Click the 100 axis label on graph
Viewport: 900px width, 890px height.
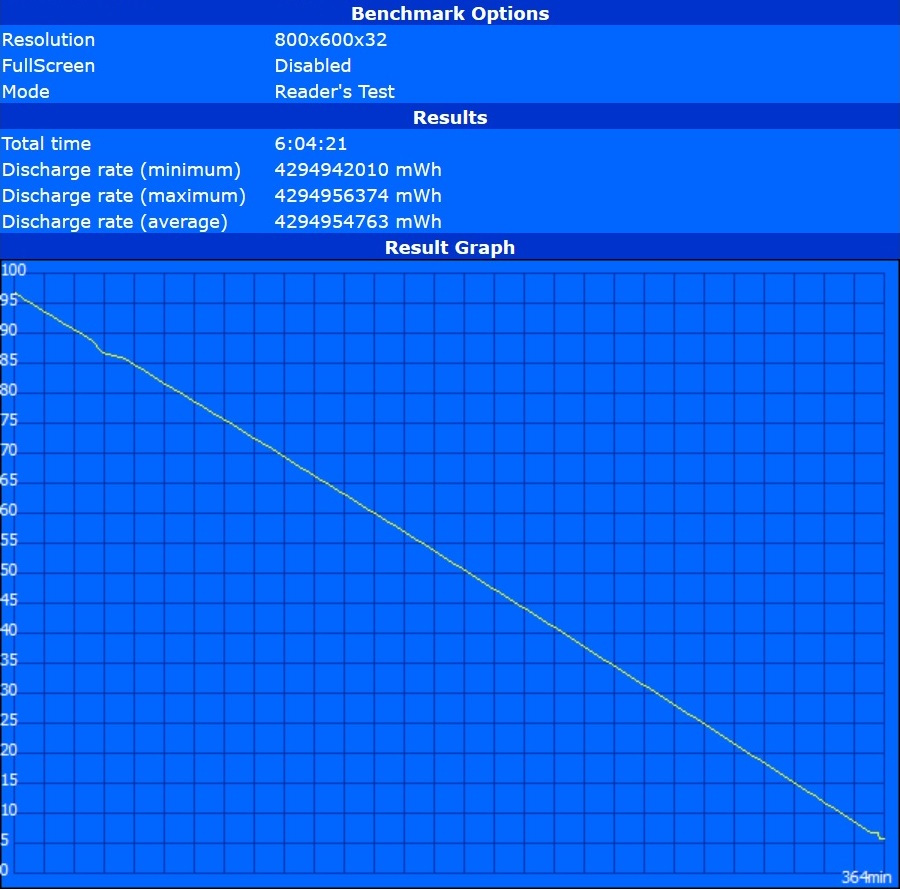tap(14, 270)
